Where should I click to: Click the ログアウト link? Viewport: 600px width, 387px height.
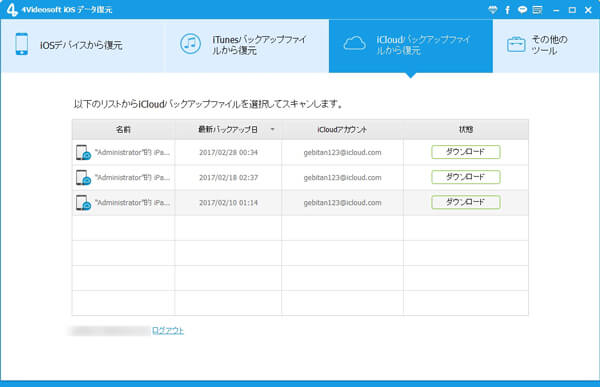point(168,330)
